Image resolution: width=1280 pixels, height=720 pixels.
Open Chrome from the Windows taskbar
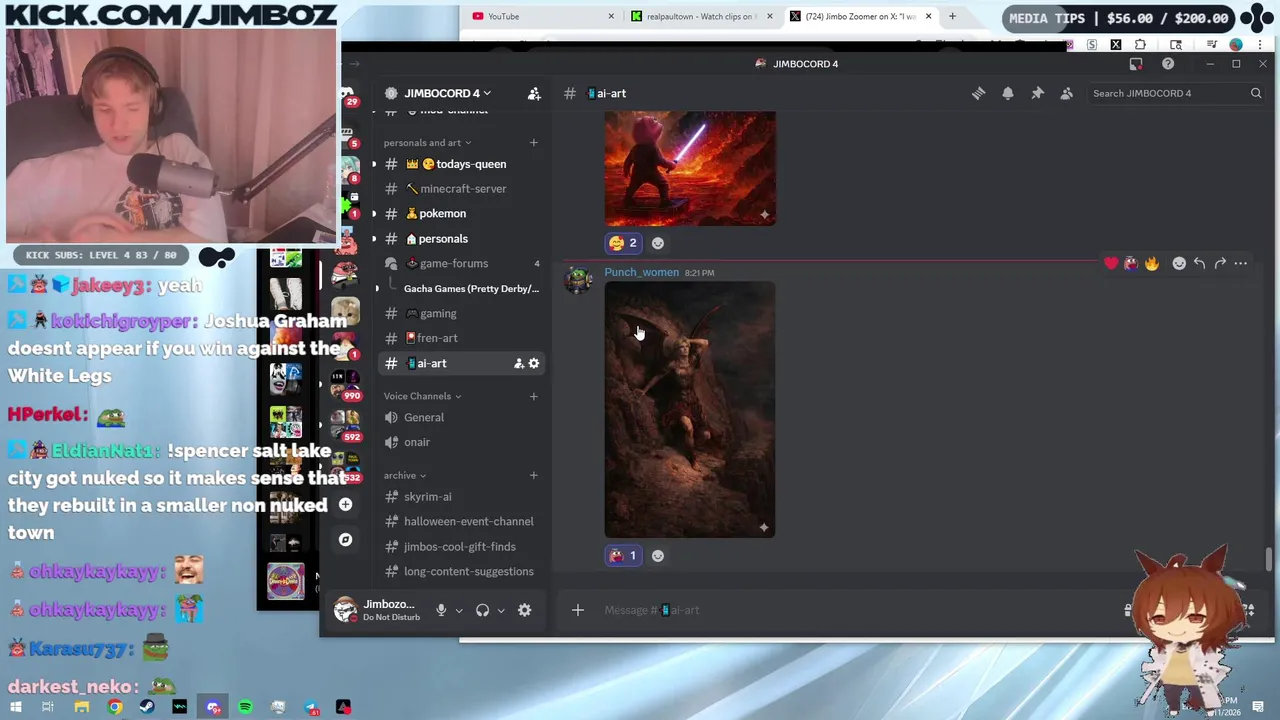coord(115,707)
